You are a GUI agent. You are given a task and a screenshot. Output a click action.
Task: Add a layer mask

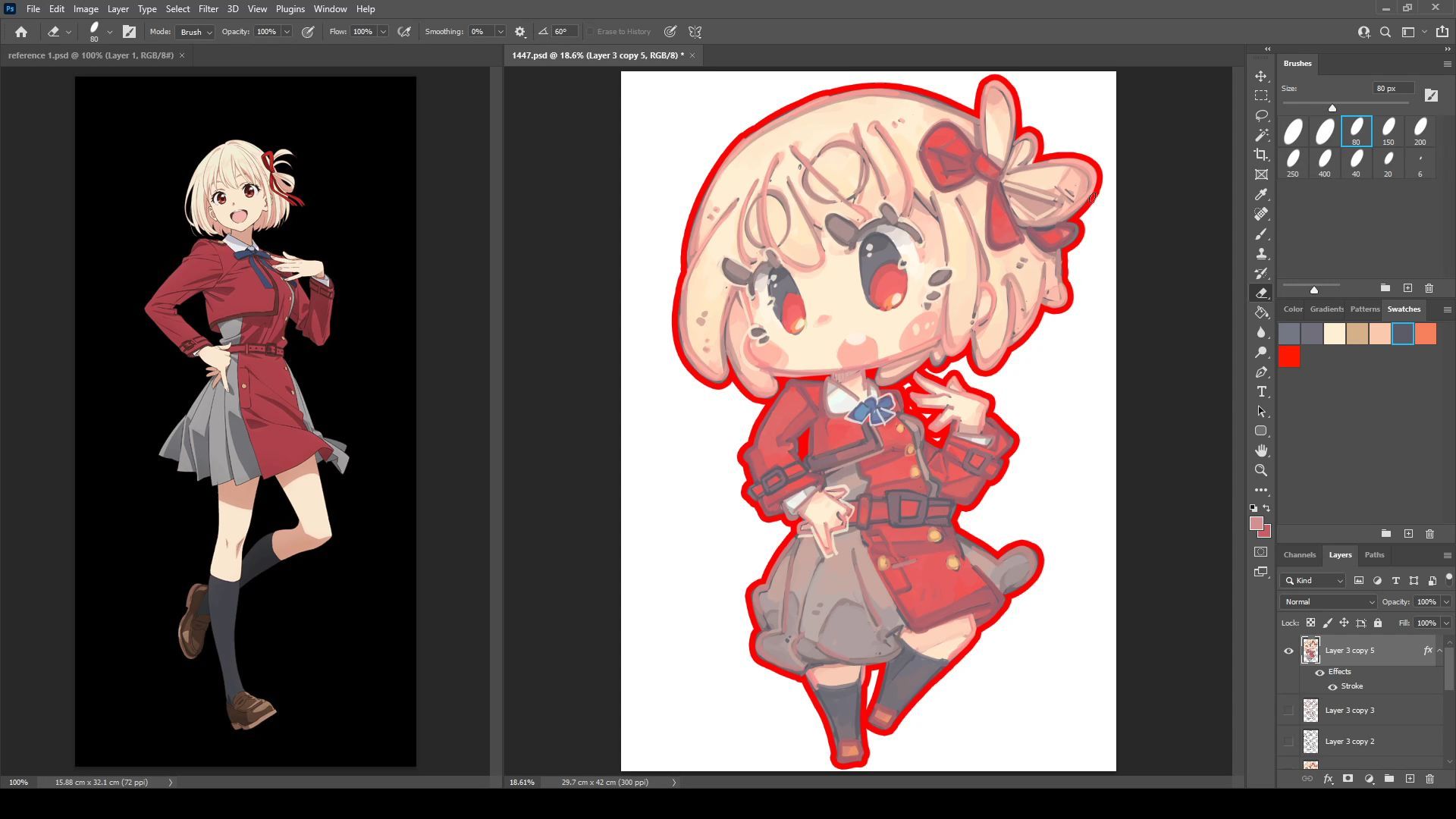(x=1348, y=779)
